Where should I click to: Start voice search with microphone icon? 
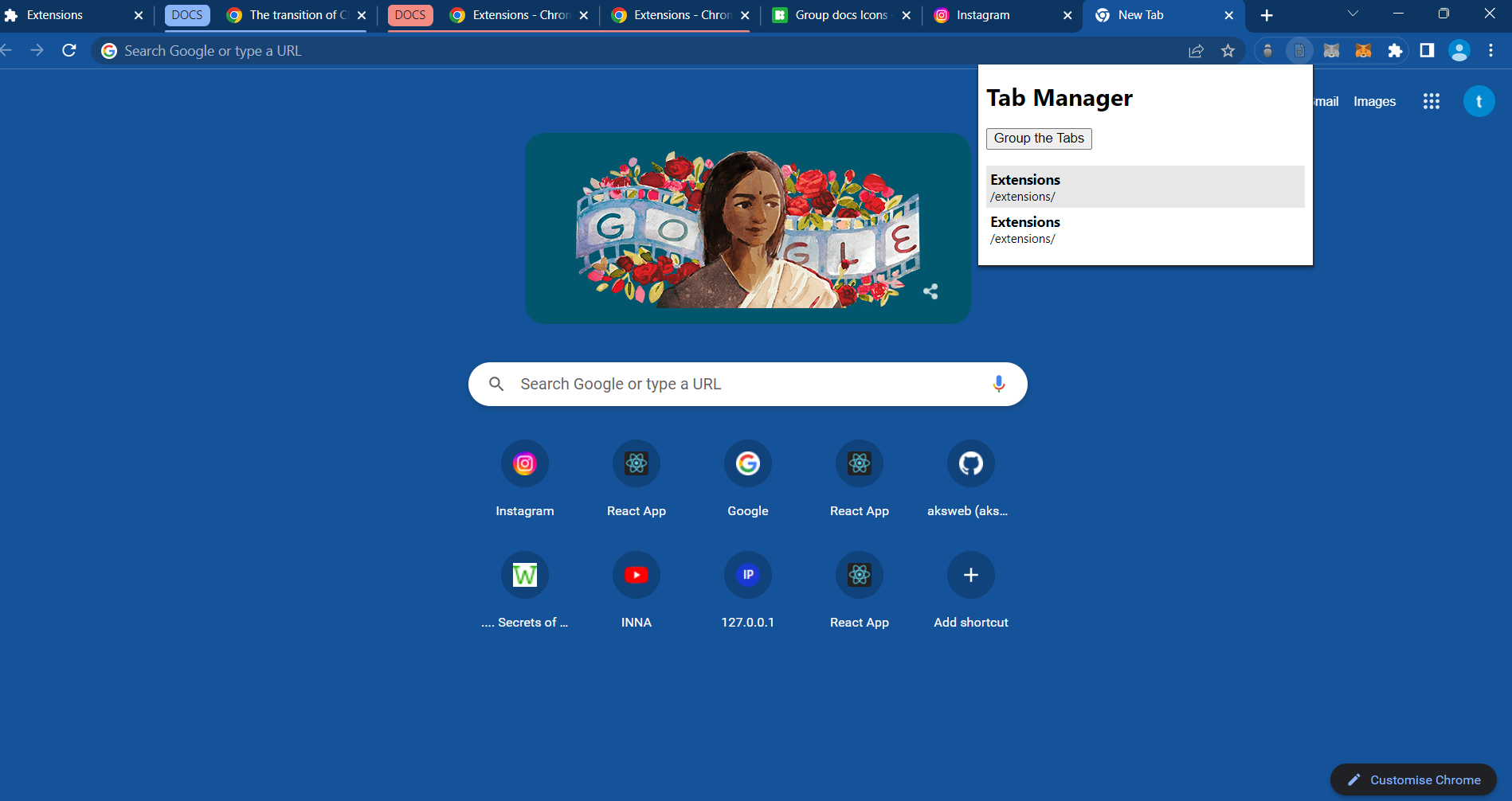pos(998,384)
